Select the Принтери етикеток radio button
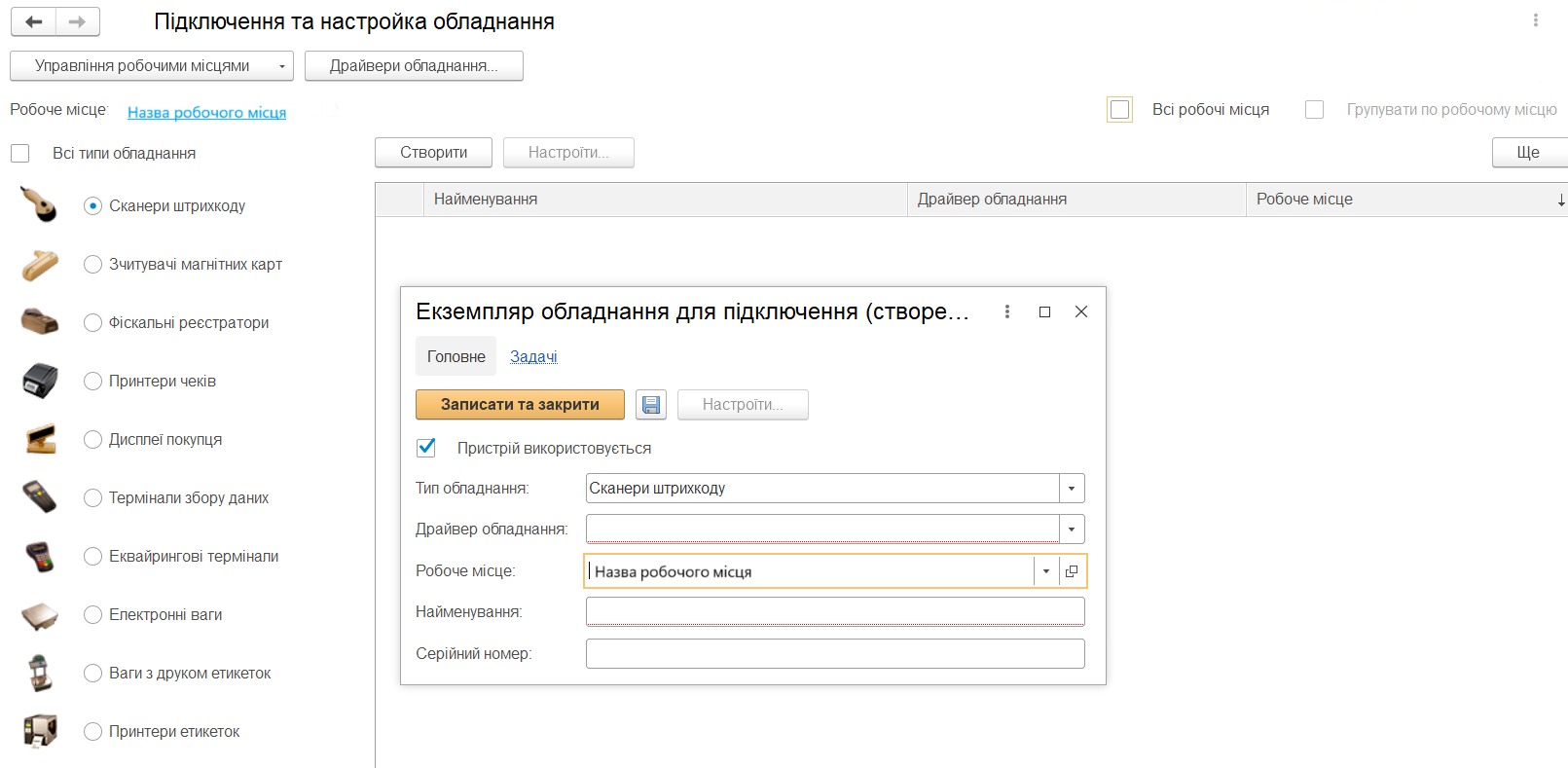 [93, 732]
